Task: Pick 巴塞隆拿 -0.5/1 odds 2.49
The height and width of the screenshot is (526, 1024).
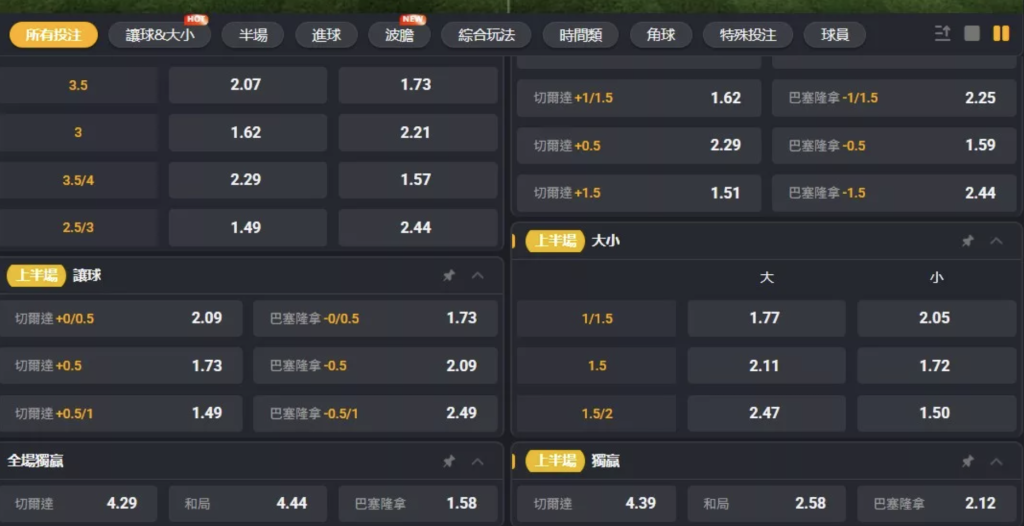Action: click(375, 413)
